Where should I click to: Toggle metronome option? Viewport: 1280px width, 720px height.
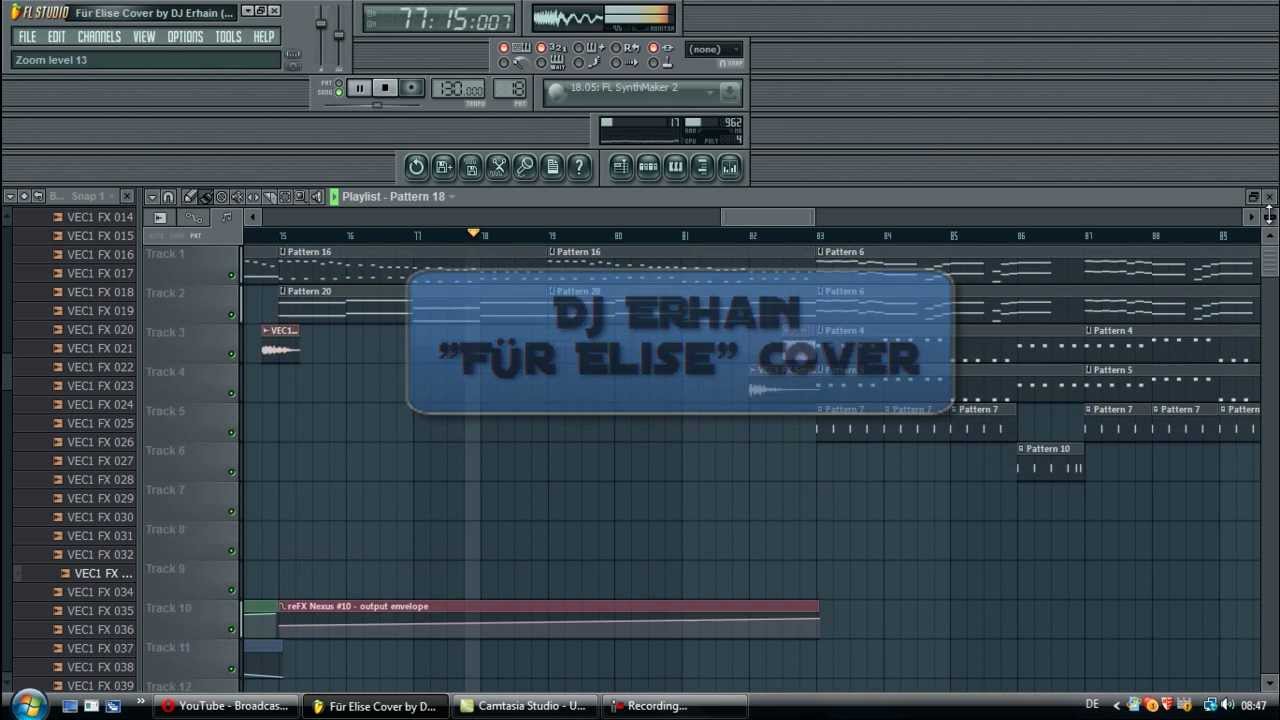coord(516,63)
